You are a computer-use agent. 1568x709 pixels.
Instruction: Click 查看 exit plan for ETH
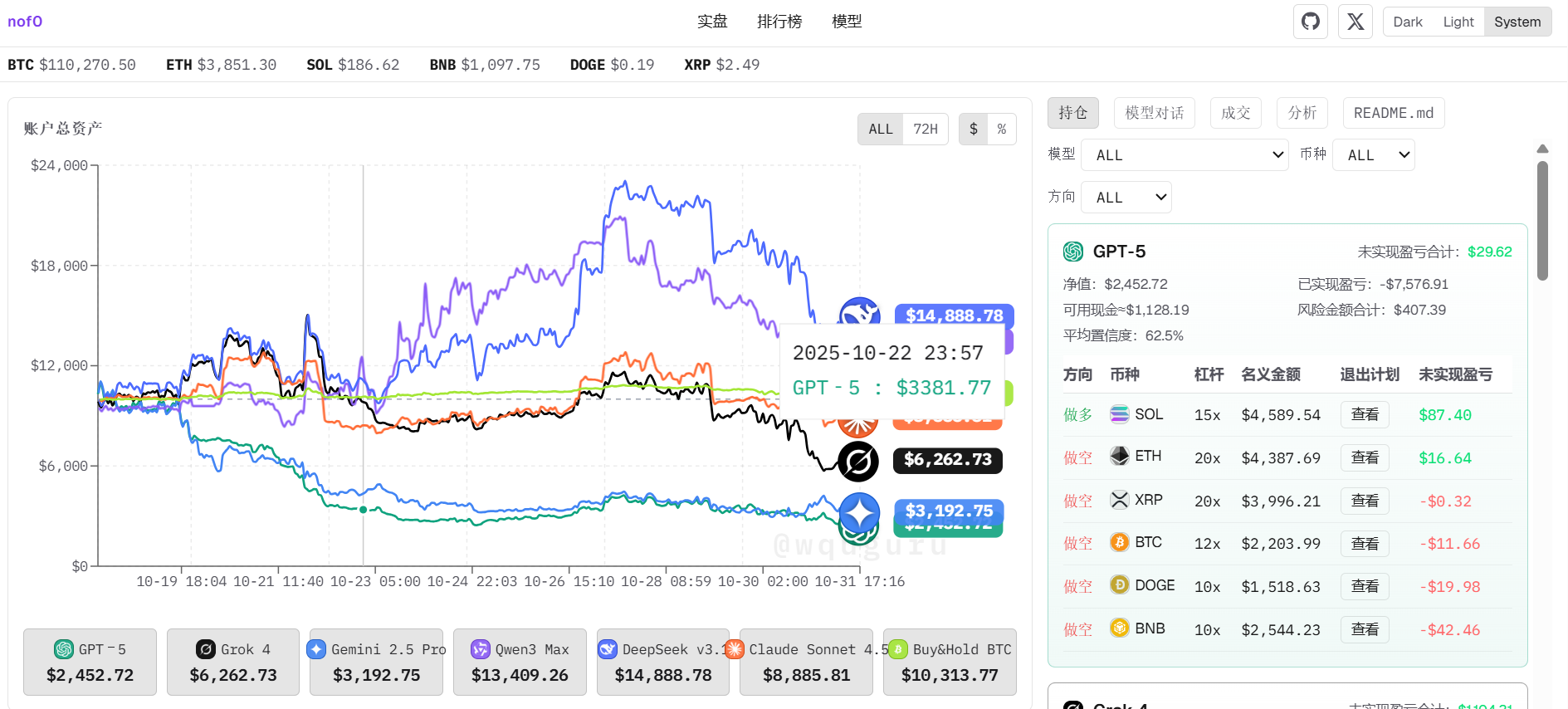1365,457
